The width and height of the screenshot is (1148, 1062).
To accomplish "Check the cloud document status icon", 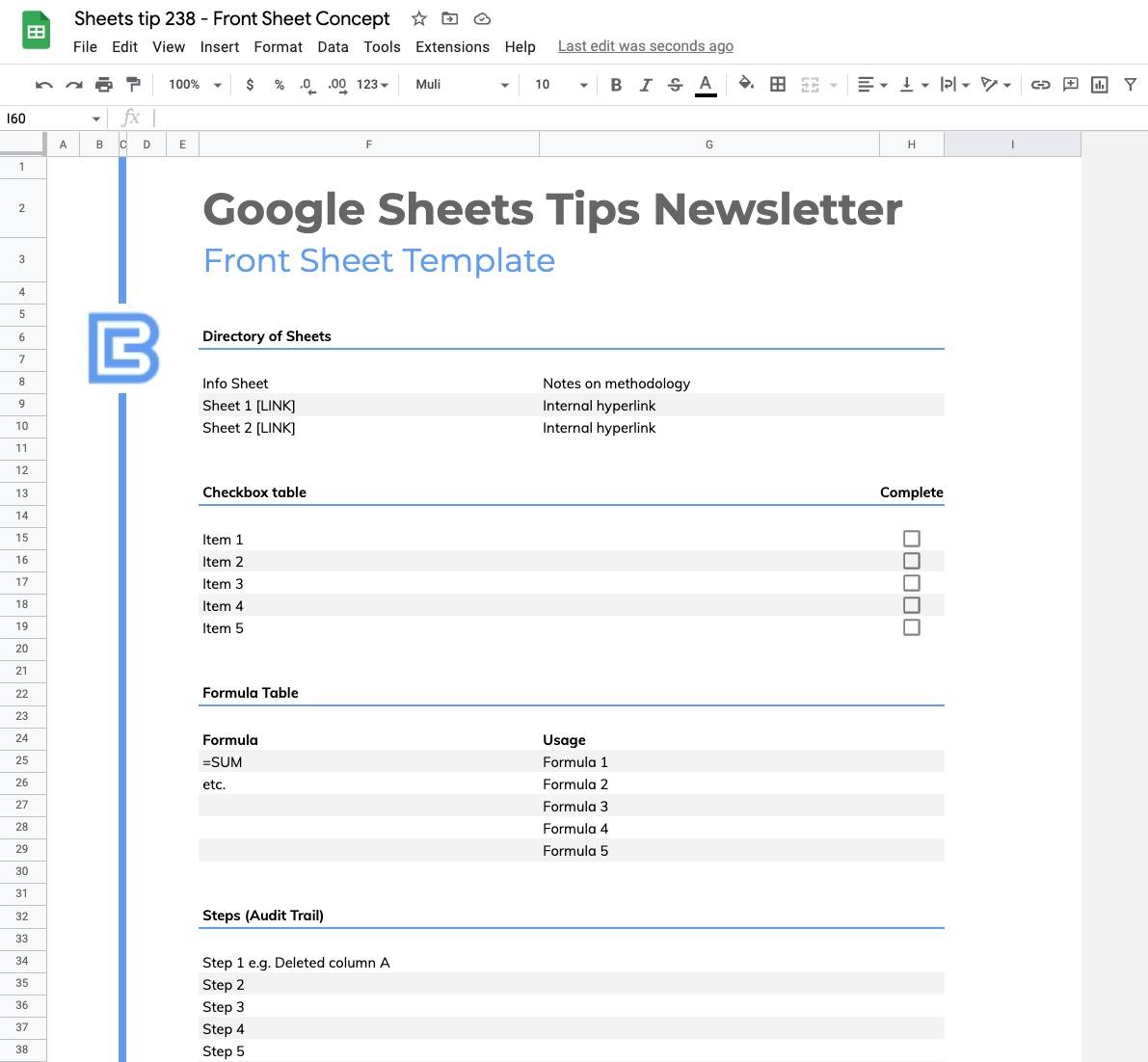I will click(x=482, y=19).
